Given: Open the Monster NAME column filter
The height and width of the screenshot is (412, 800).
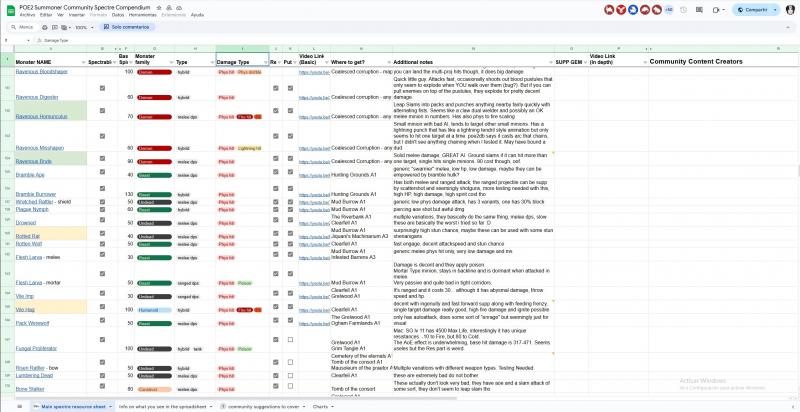Looking at the screenshot, I should 83,62.
